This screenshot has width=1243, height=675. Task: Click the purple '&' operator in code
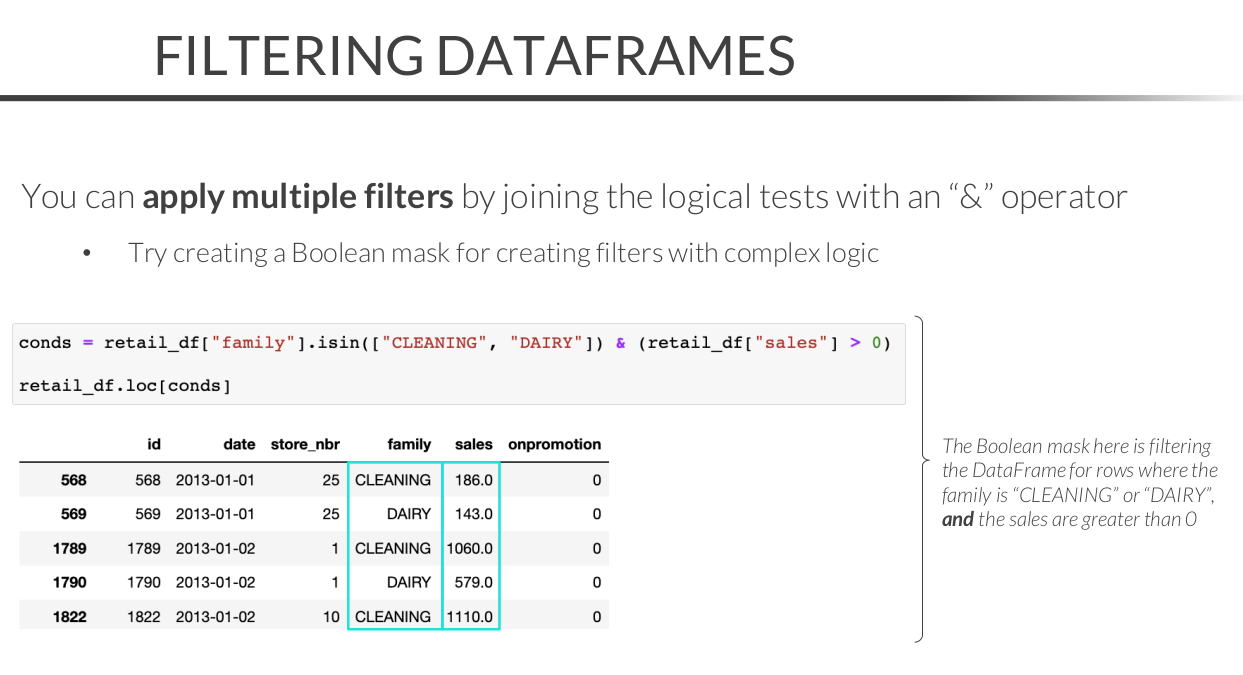(x=620, y=343)
